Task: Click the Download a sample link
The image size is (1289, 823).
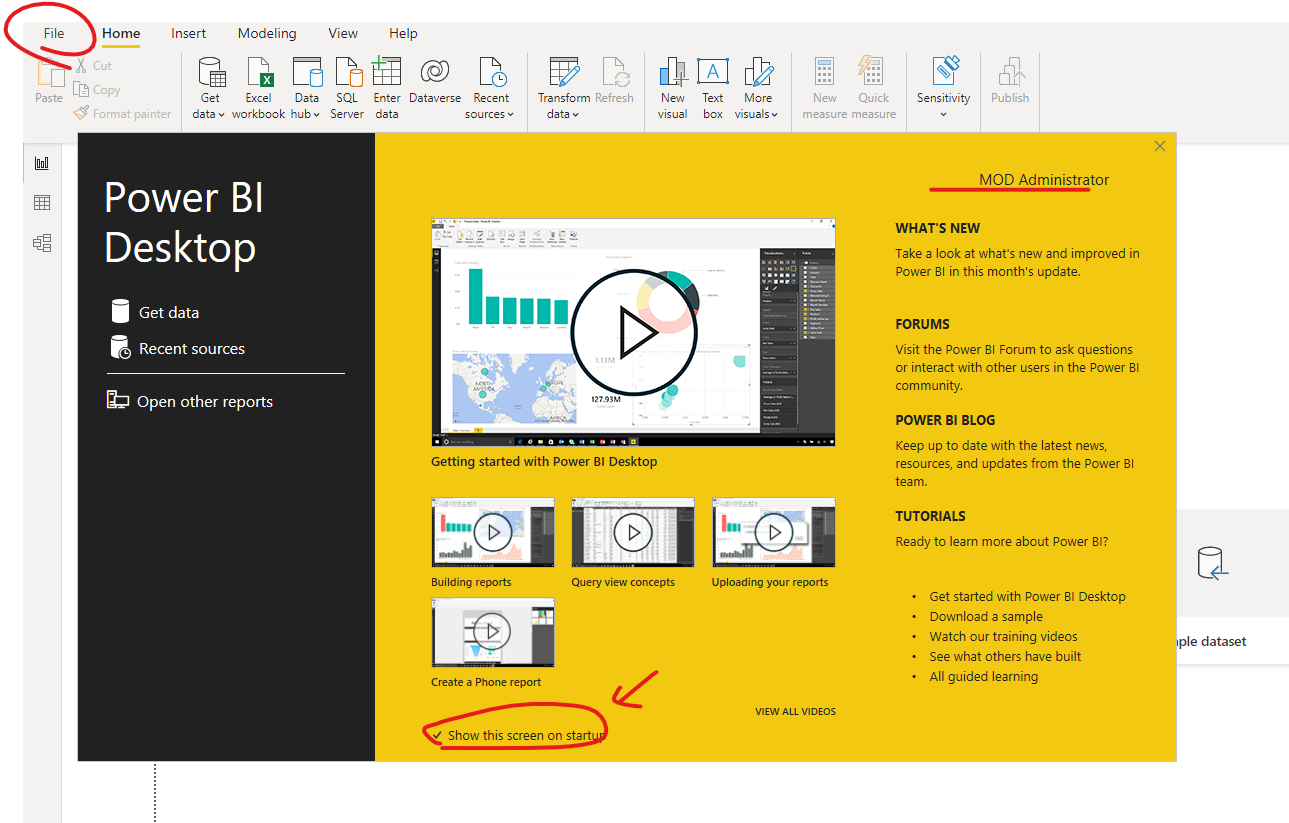Action: click(986, 616)
